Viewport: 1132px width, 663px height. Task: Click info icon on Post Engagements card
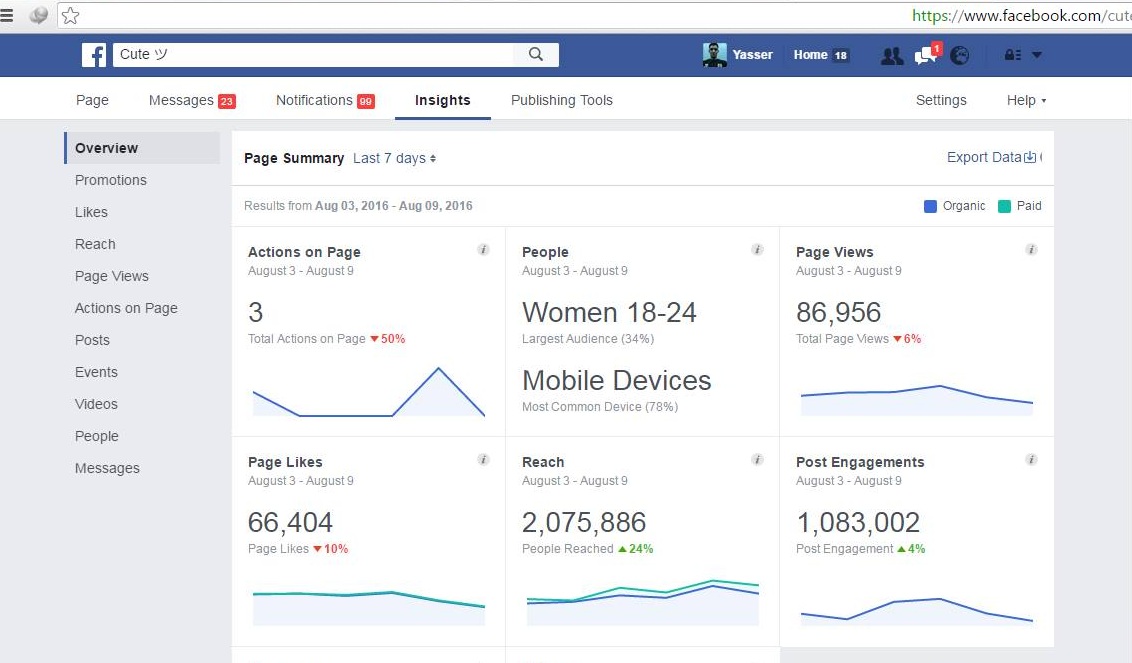(x=1032, y=460)
